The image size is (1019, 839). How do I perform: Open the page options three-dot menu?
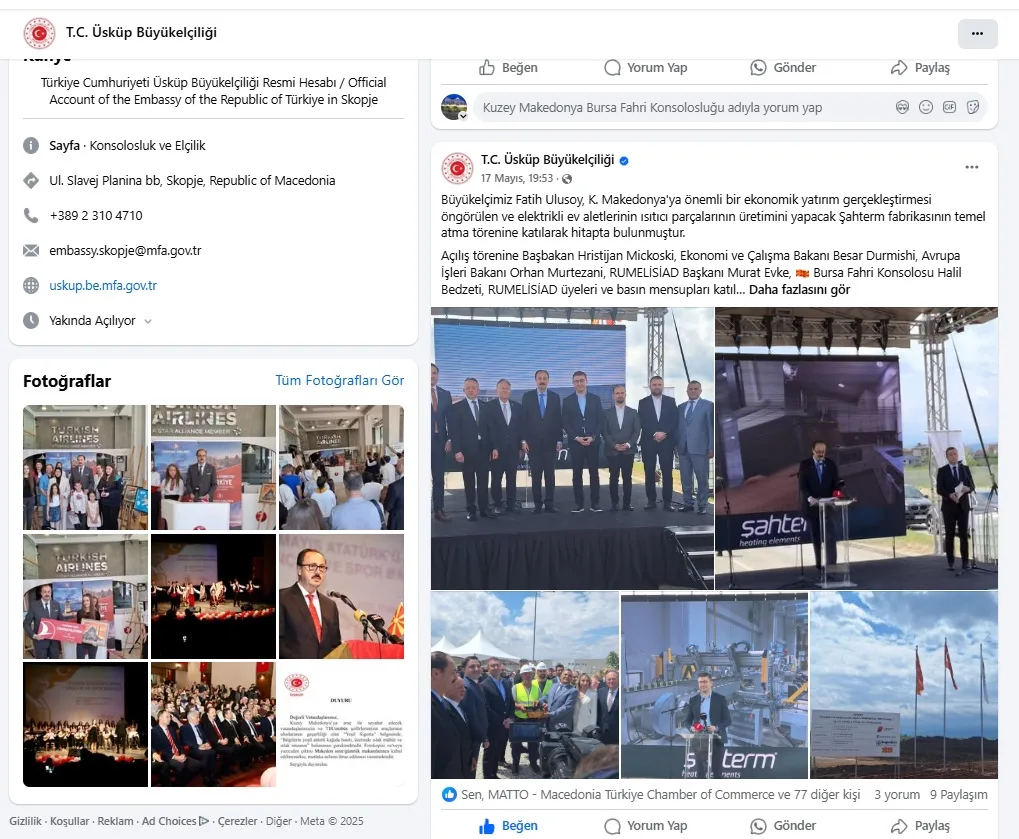[x=977, y=33]
